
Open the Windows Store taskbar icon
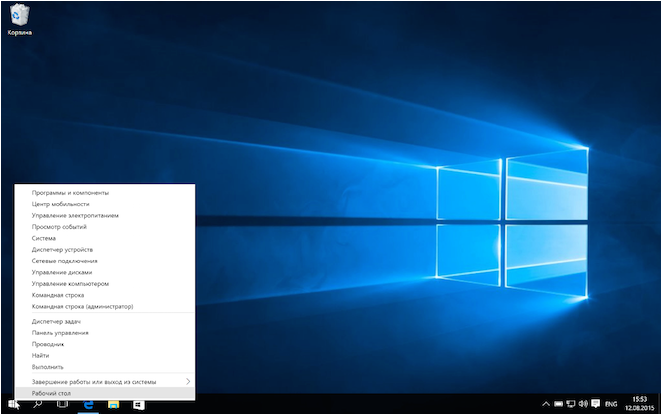(138, 404)
